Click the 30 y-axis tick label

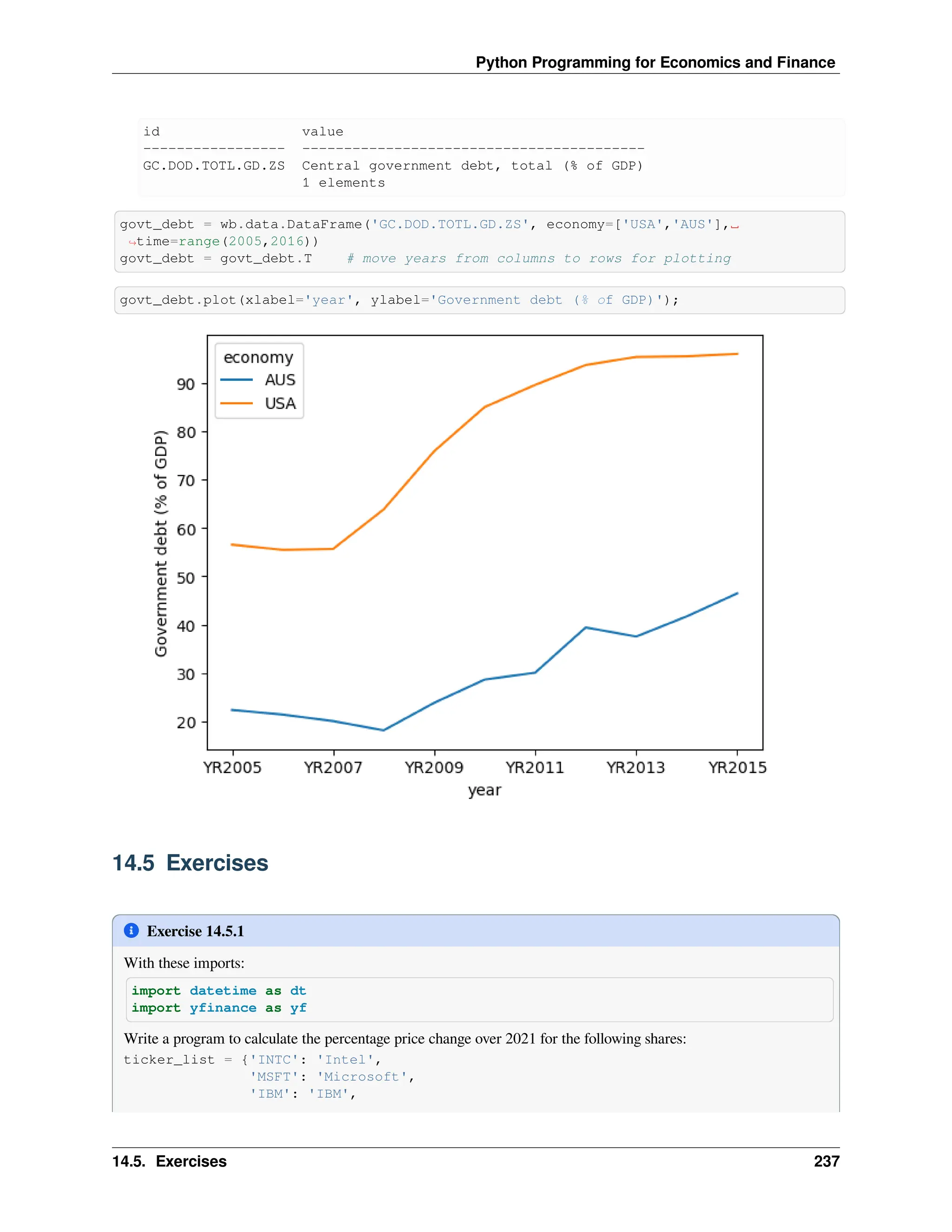[185, 674]
